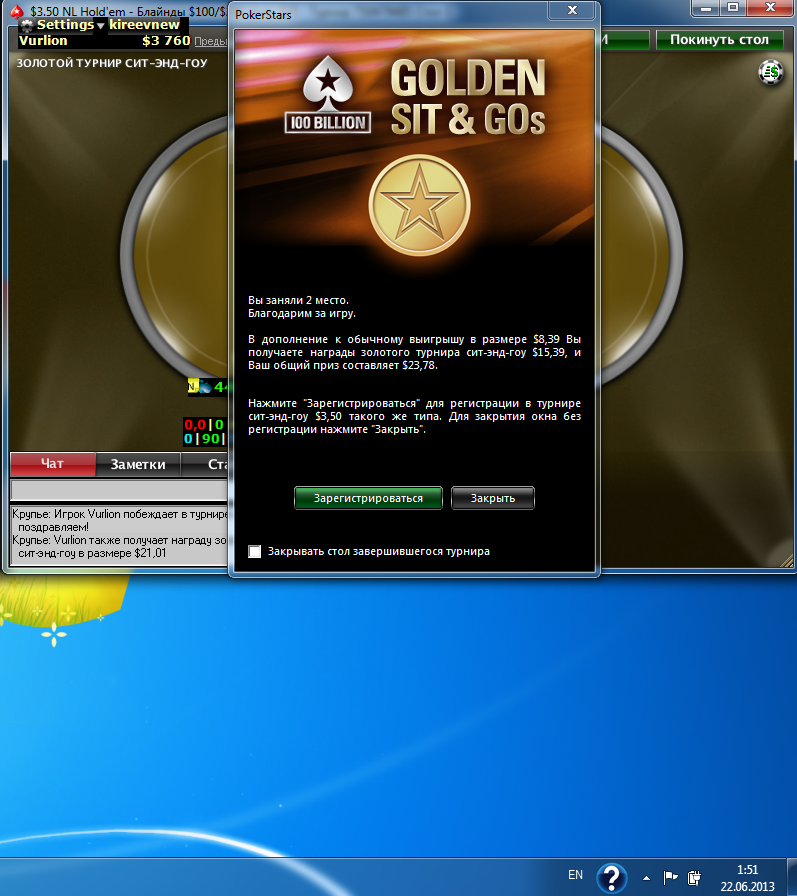Viewport: 797px width, 896px height.
Task: Click the chat message input field
Action: coord(120,490)
